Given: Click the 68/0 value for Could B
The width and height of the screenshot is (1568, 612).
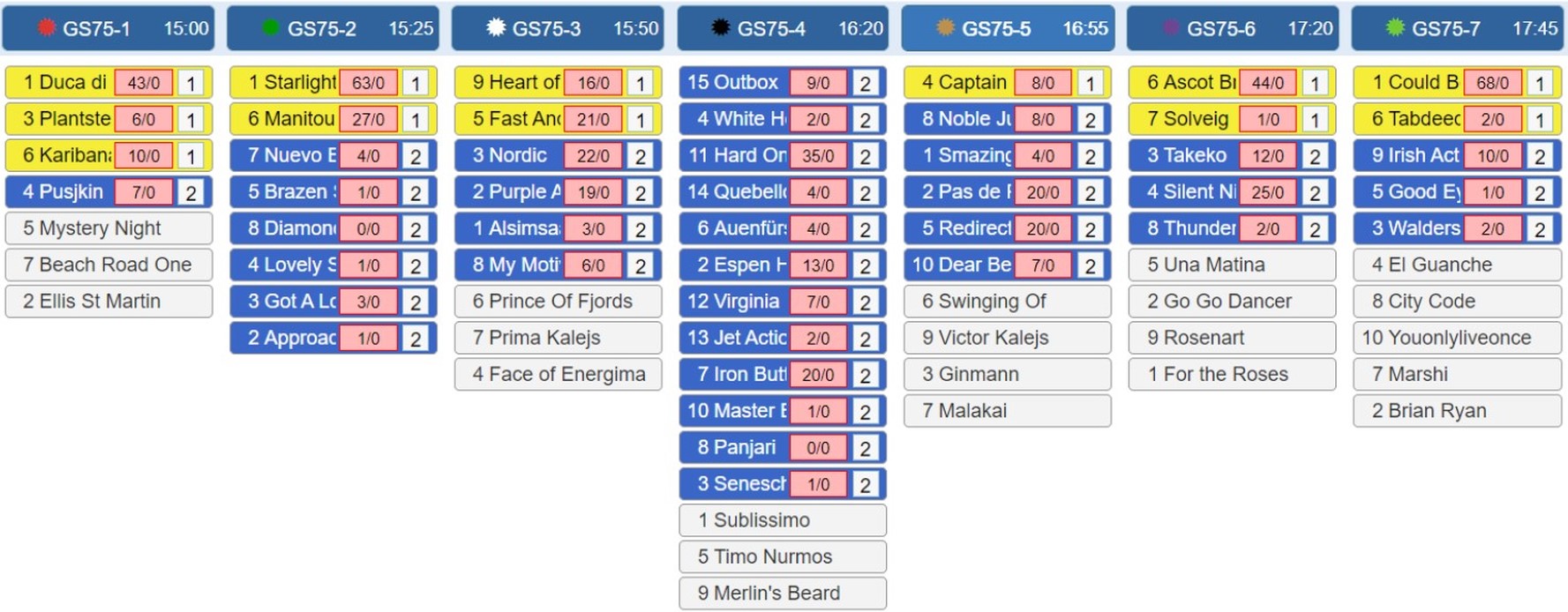Looking at the screenshot, I should (1492, 83).
